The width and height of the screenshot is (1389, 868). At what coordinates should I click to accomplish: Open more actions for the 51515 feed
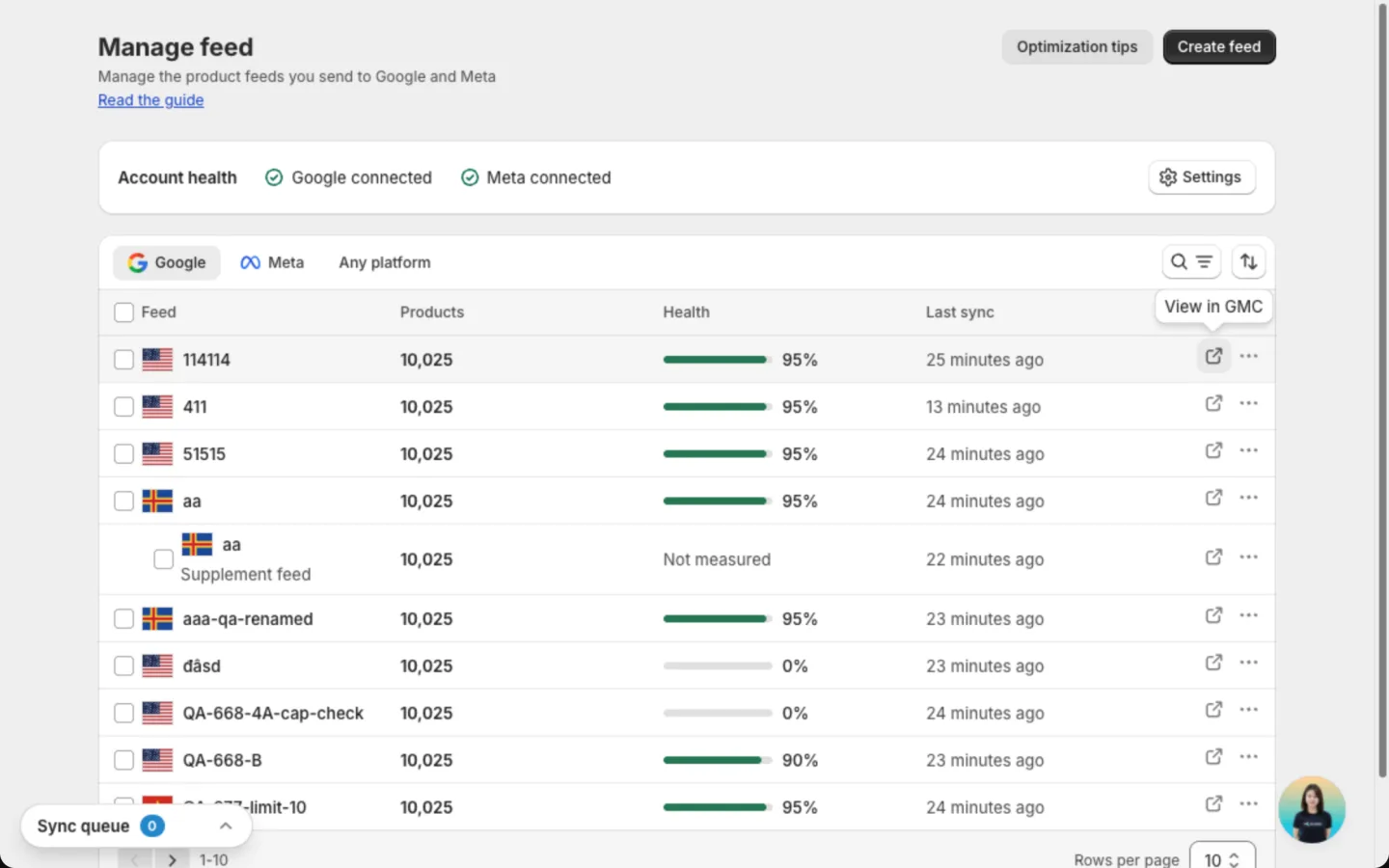(x=1249, y=450)
